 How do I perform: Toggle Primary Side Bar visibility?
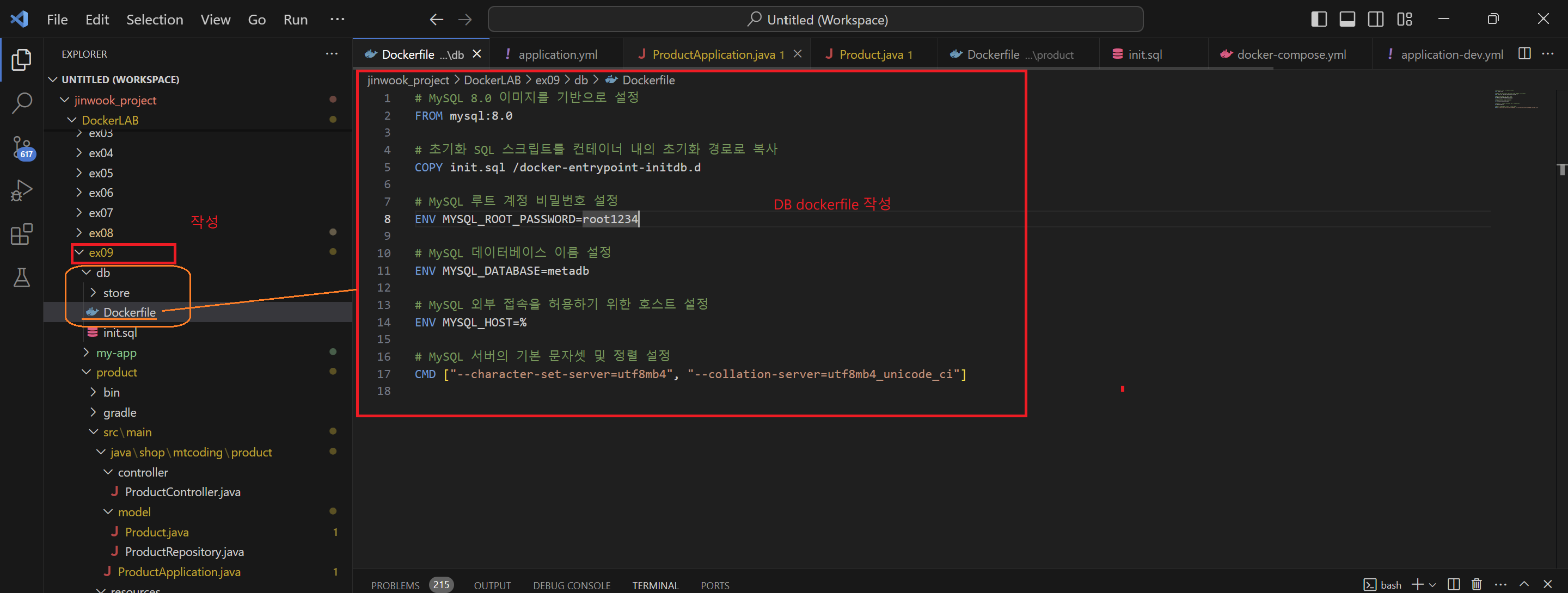1319,20
